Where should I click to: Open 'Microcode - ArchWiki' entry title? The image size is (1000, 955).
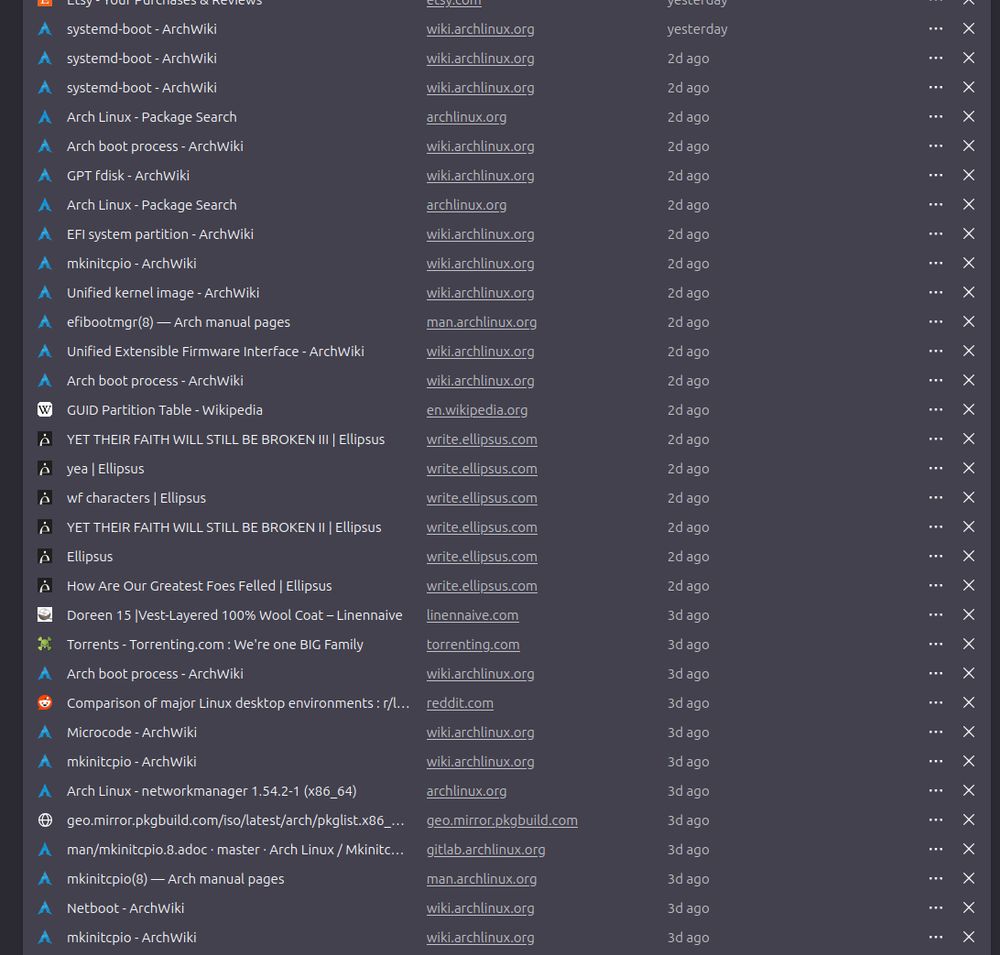point(131,732)
